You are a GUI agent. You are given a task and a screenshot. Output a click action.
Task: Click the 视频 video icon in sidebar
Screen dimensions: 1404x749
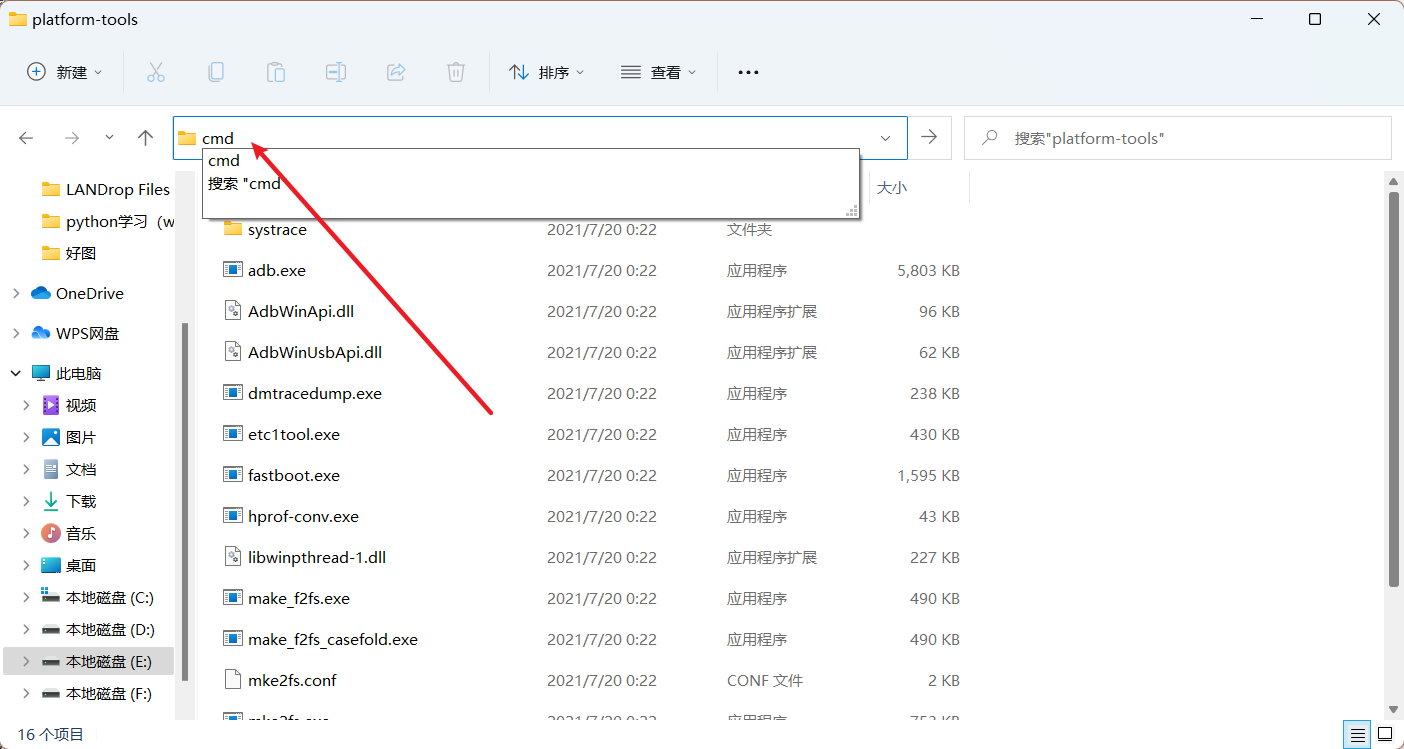pos(51,405)
